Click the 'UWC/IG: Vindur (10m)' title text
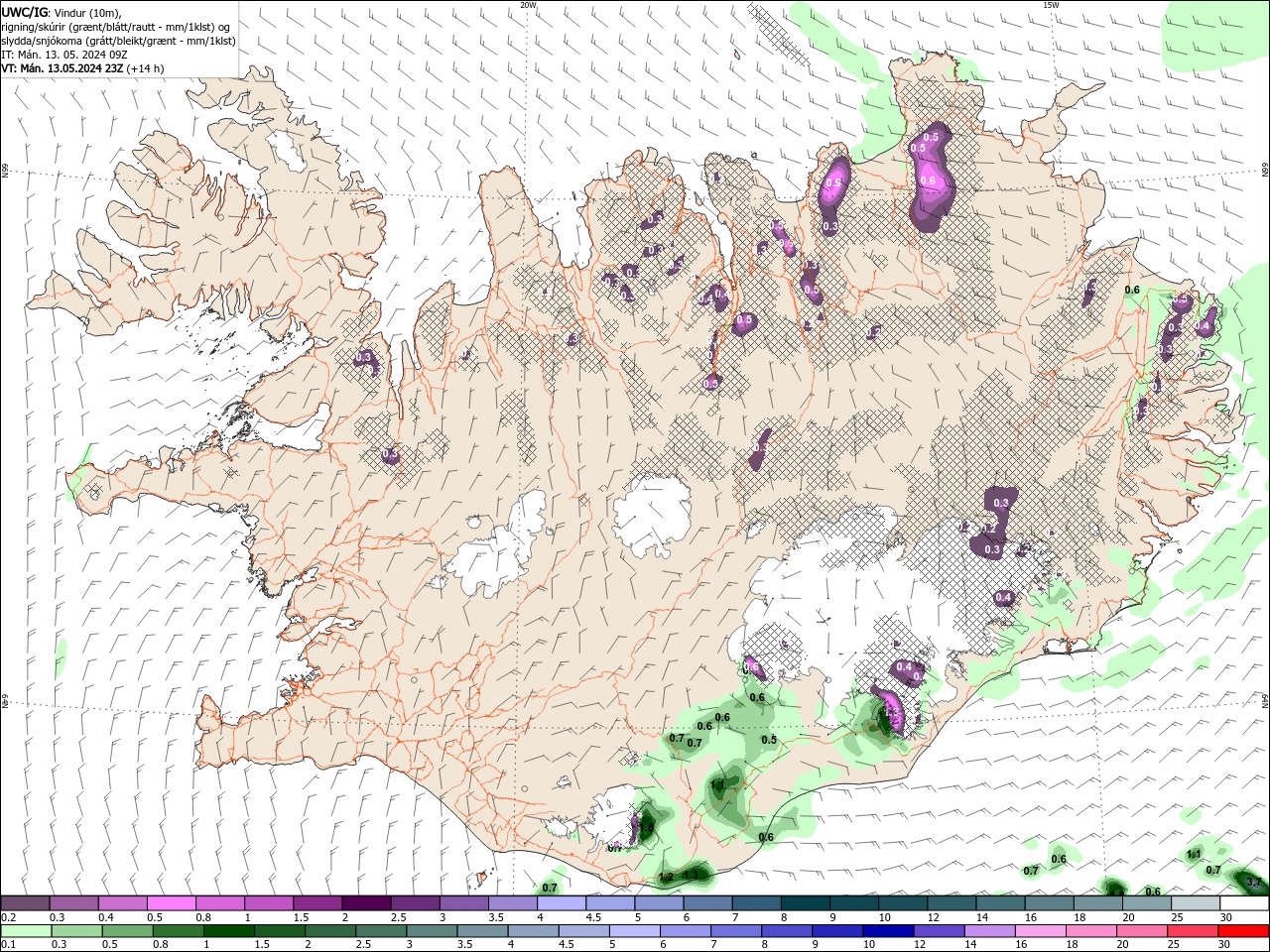Screen dimensions: 1270x952 [61, 12]
